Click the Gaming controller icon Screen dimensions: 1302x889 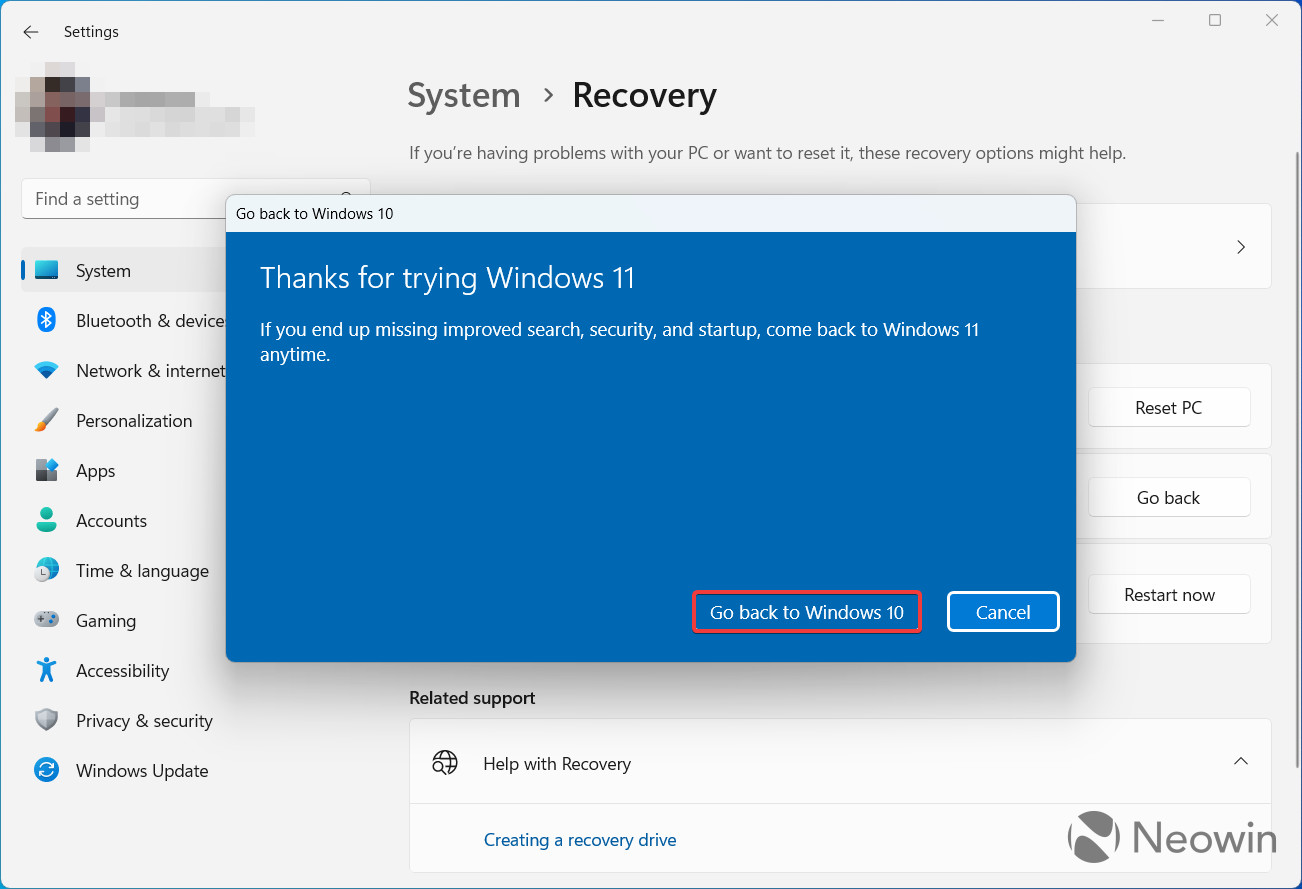point(47,621)
